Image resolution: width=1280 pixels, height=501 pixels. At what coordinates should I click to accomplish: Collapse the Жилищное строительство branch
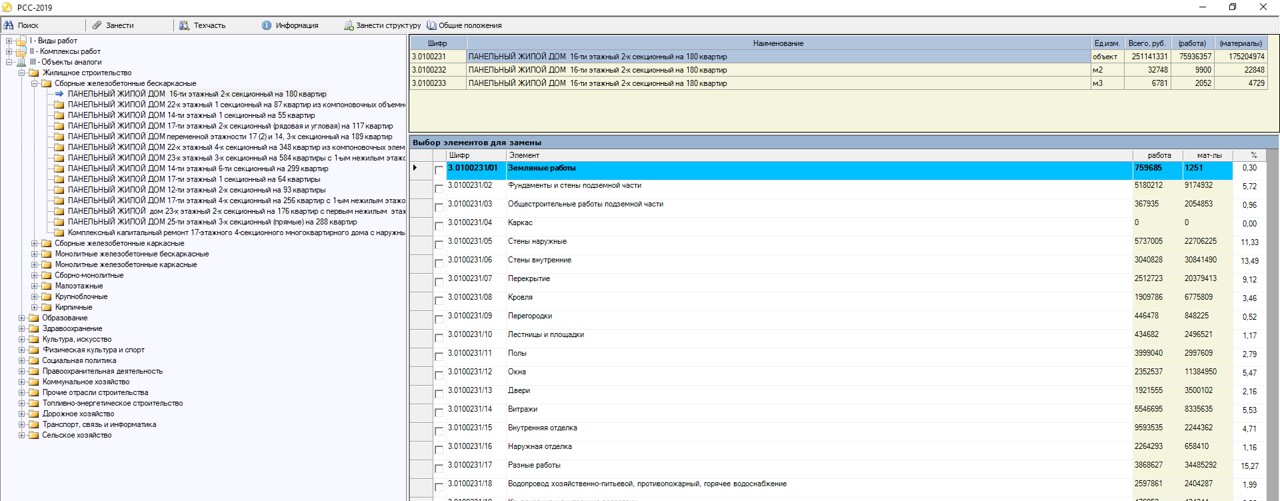pyautogui.click(x=21, y=73)
